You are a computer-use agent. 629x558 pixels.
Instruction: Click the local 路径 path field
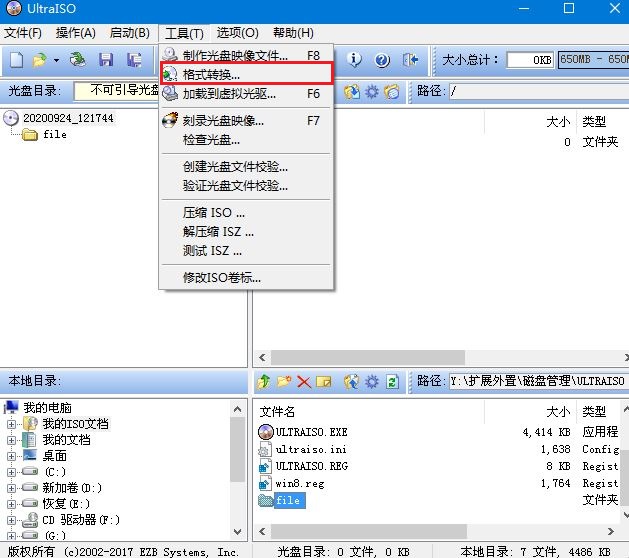point(538,381)
